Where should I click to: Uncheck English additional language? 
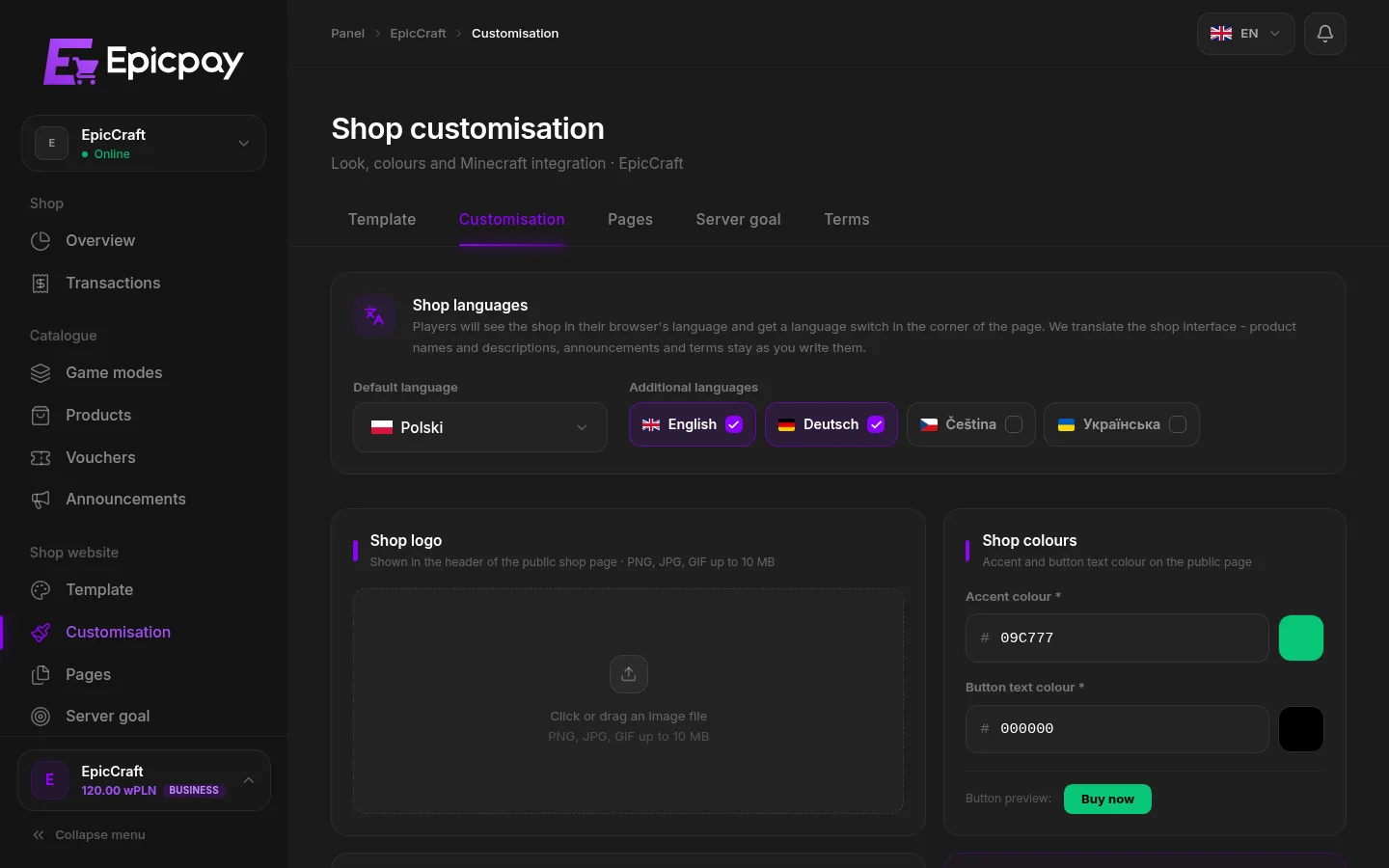click(x=734, y=424)
